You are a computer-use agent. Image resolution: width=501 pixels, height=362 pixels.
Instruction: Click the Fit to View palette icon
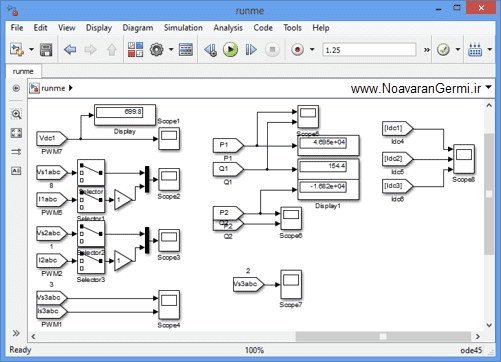[16, 133]
